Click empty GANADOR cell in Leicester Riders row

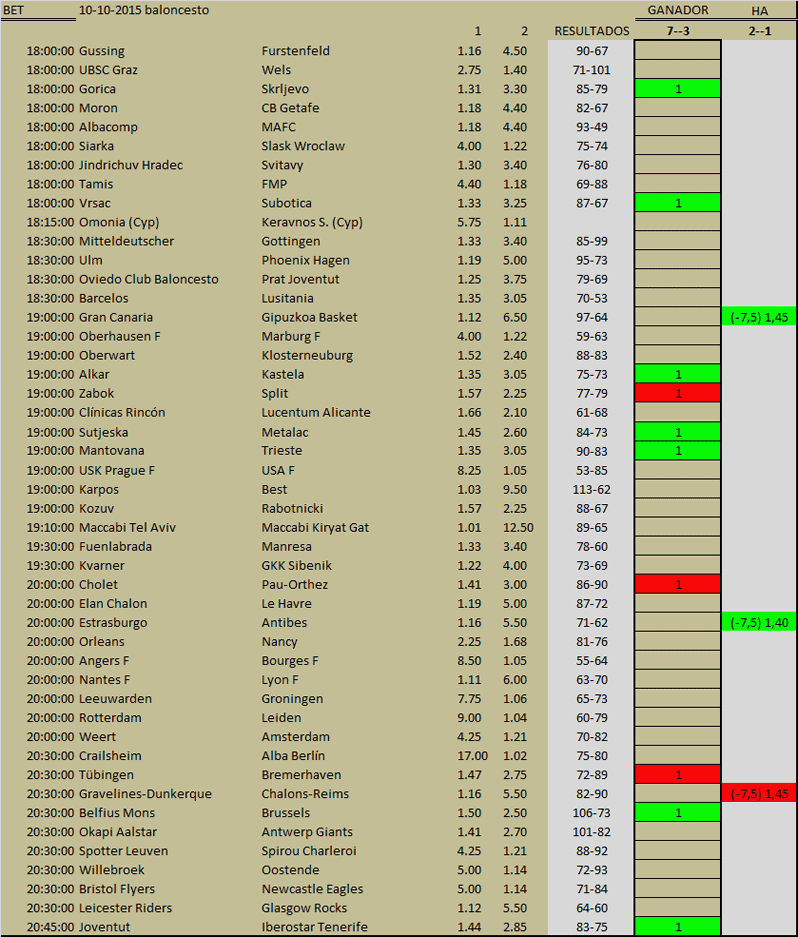coord(678,908)
